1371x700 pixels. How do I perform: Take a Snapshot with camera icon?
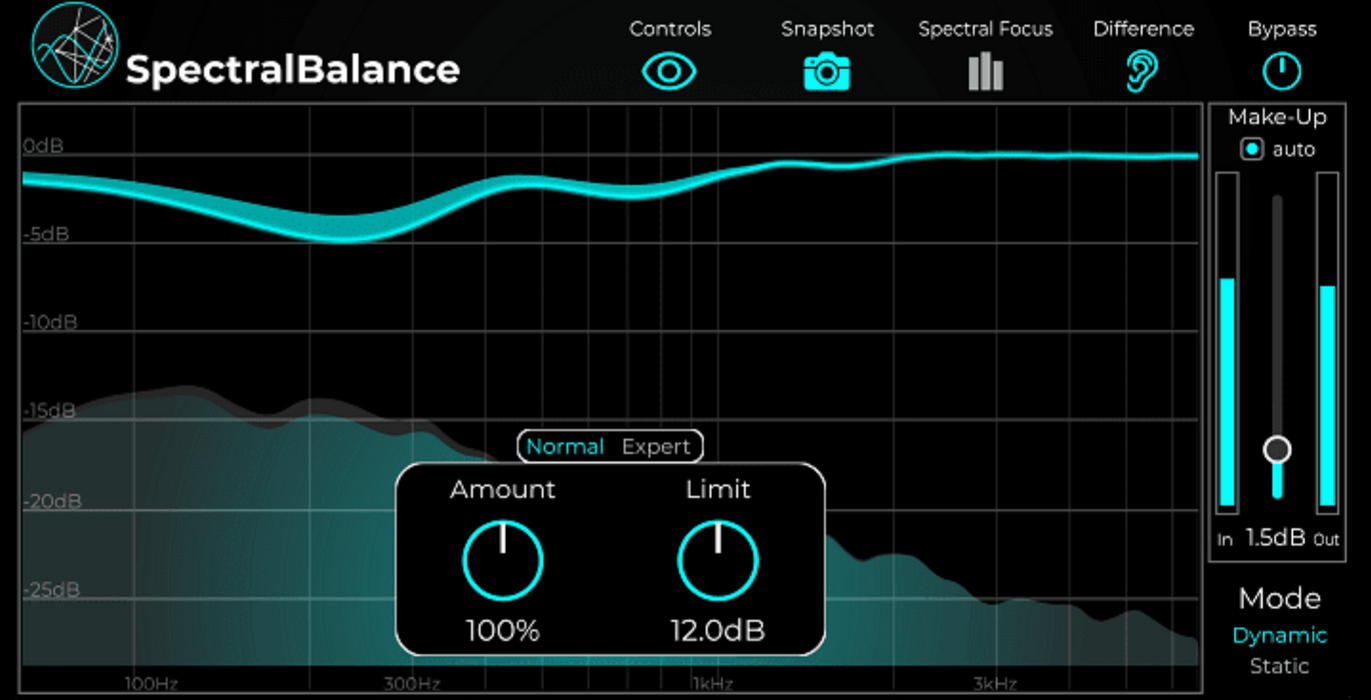(x=827, y=71)
